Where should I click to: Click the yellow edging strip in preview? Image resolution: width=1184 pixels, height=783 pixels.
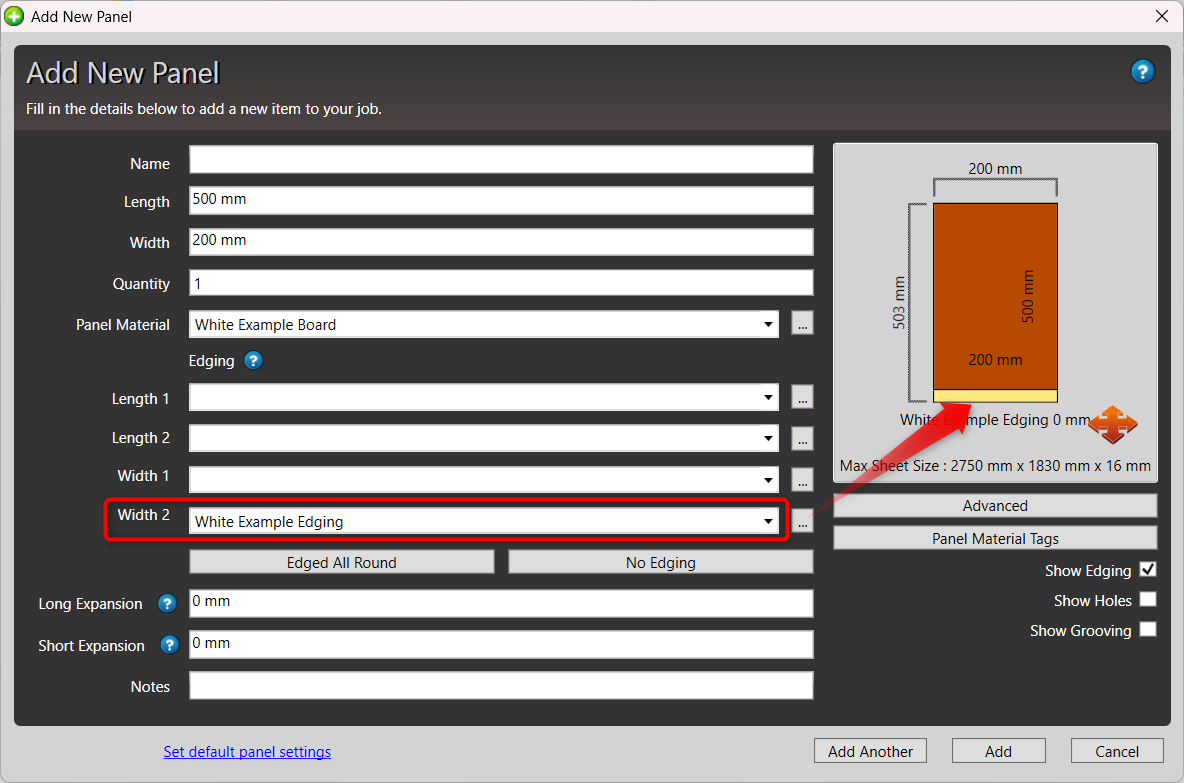click(995, 396)
